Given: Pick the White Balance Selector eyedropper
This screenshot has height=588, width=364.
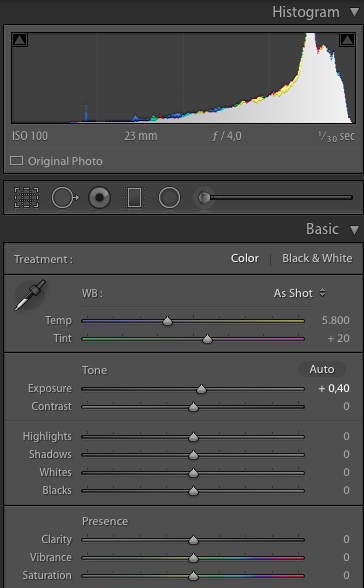Looking at the screenshot, I should [x=30, y=295].
